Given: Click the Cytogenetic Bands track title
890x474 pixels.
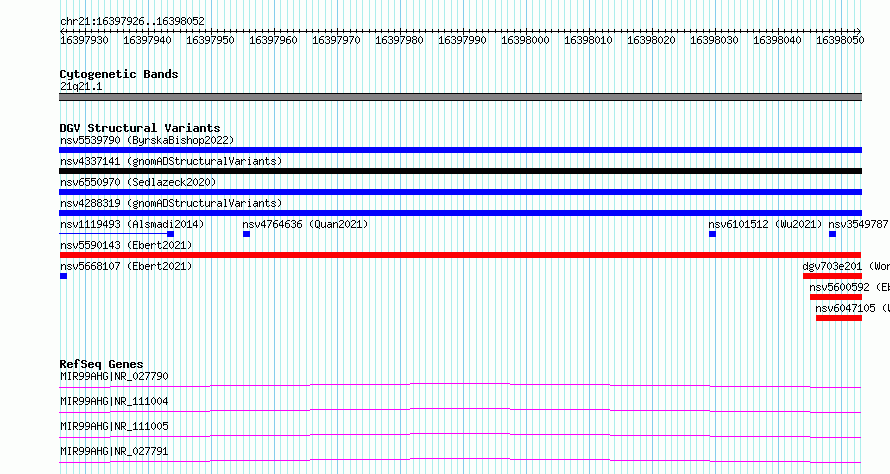Looking at the screenshot, I should coord(119,74).
